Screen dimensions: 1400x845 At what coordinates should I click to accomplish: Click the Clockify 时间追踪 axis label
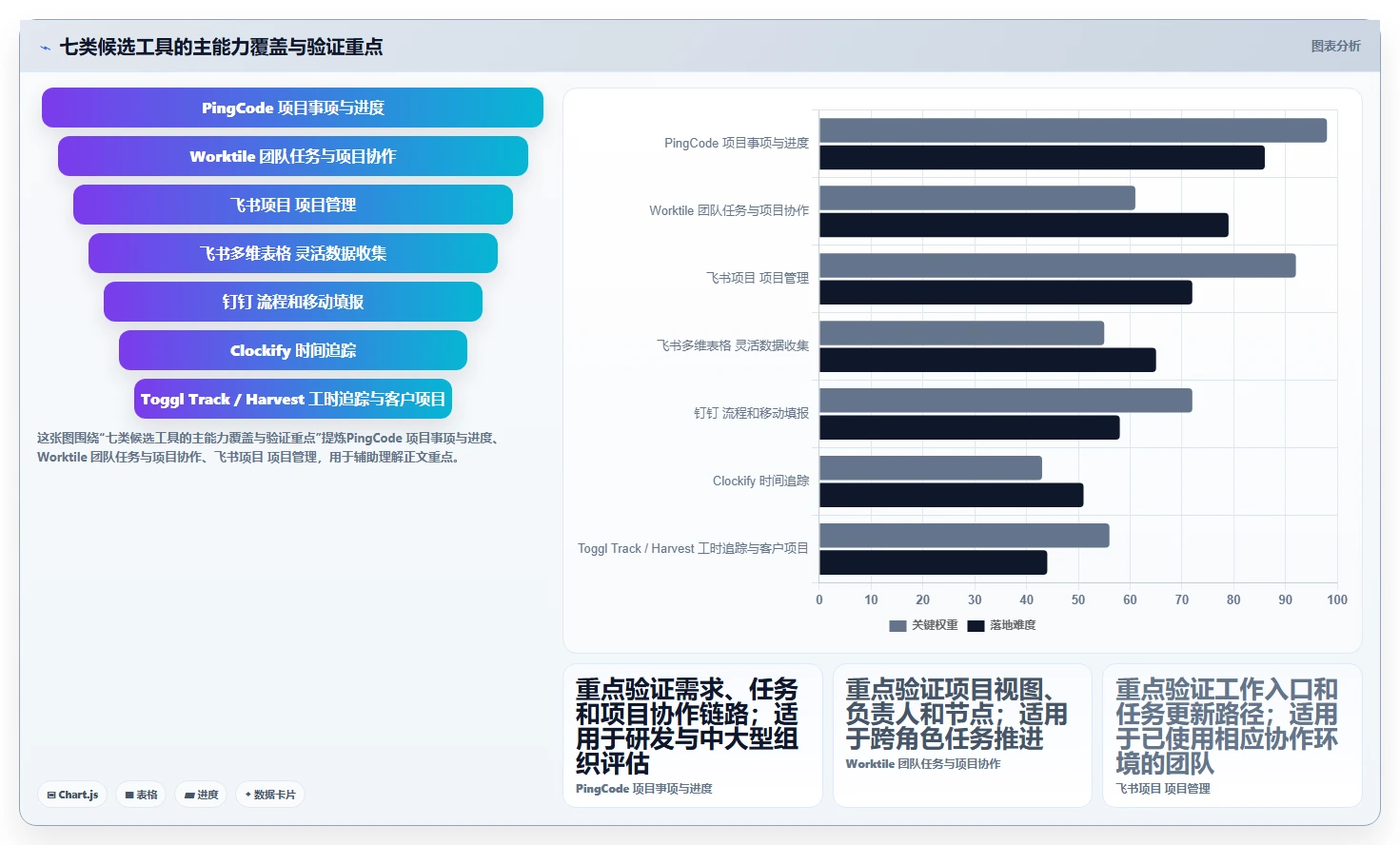click(760, 481)
